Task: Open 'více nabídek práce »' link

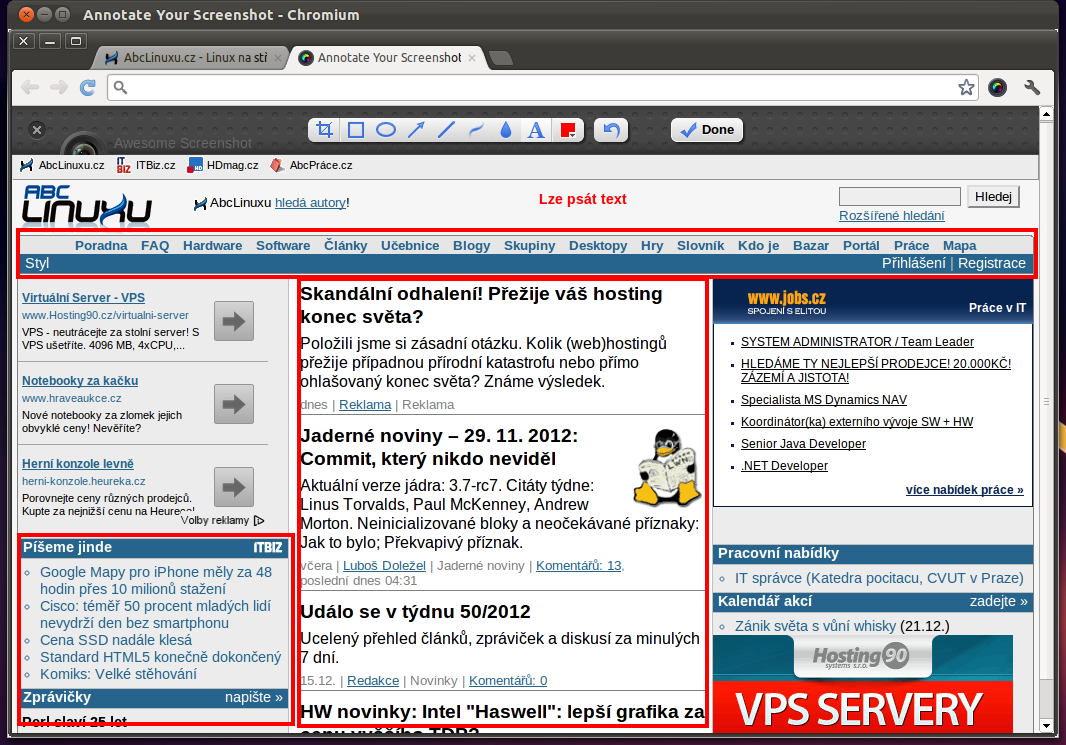Action: click(965, 489)
